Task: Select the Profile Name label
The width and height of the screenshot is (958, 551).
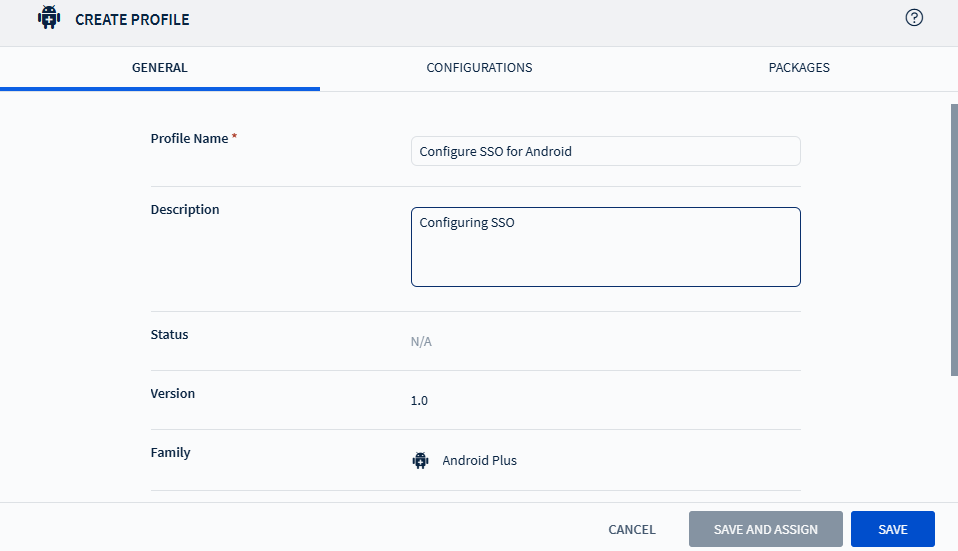Action: (189, 139)
